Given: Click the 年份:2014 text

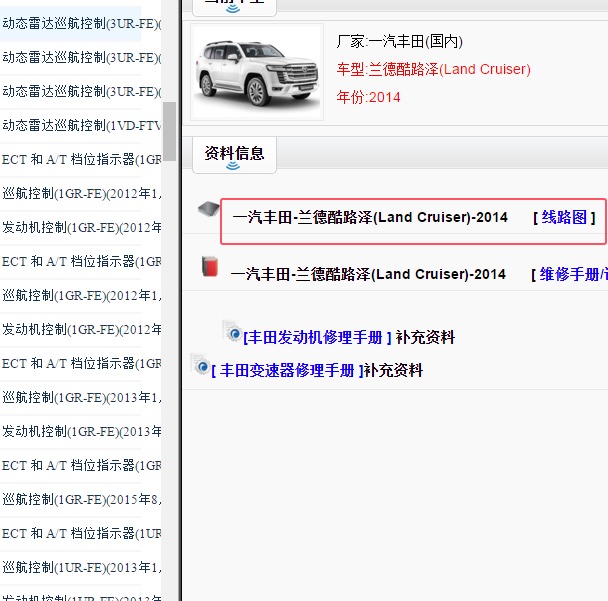Looking at the screenshot, I should point(368,97).
